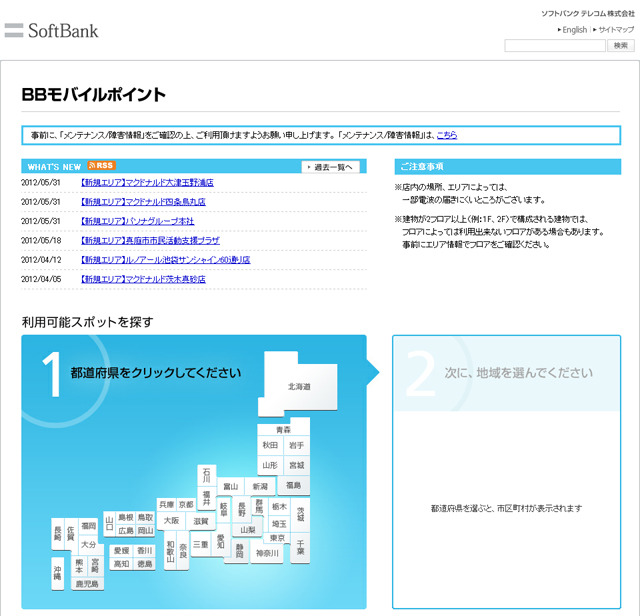Click the 検索 search button
640x616 pixels.
click(621, 46)
